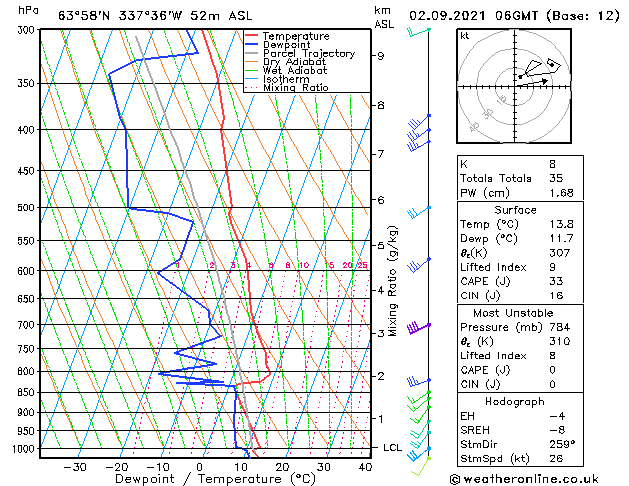Viewport: 629px width, 486px height.
Task: Click the 500 hPa pressure axis label
Action: [26, 207]
